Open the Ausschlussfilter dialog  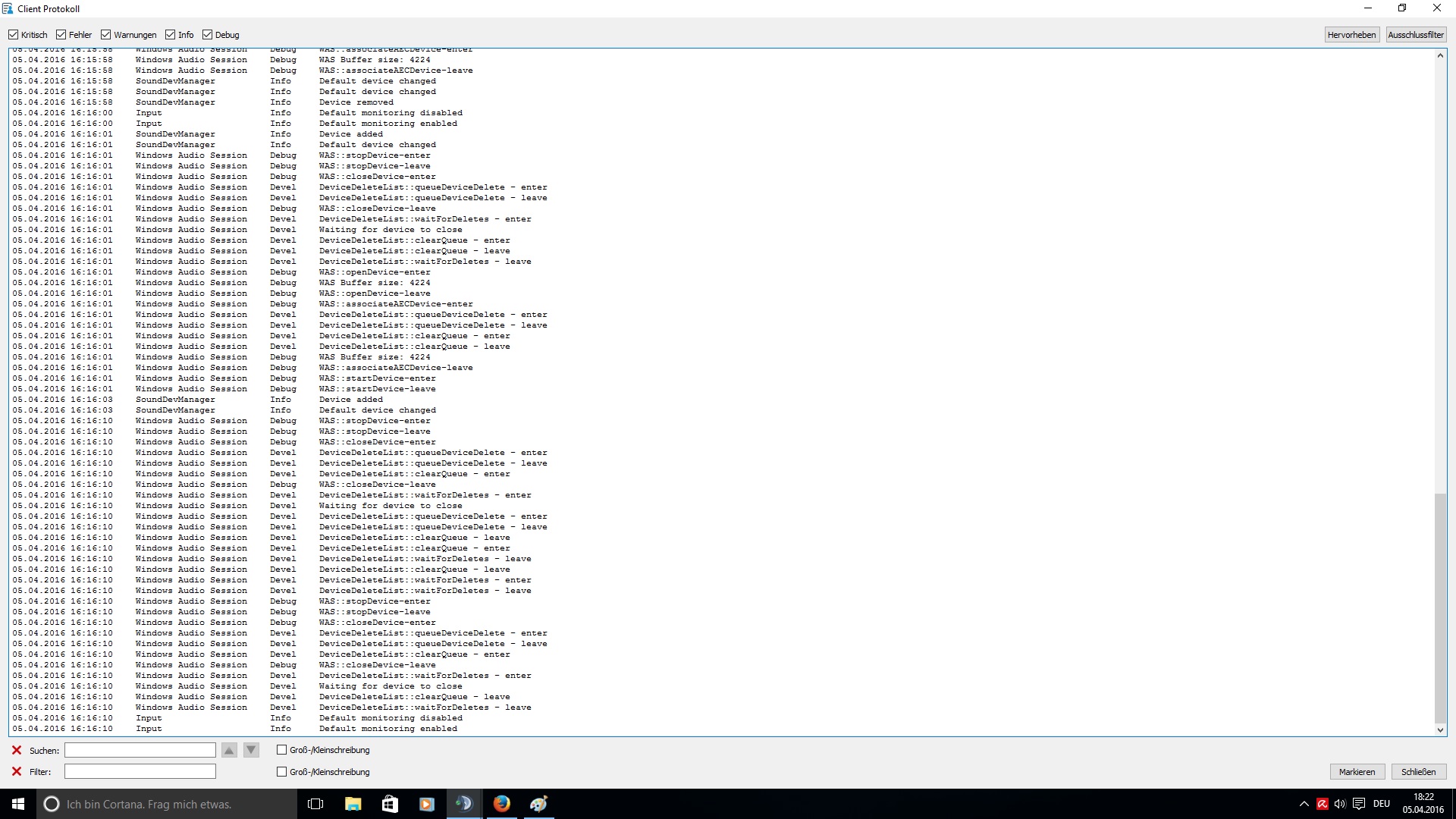click(1416, 35)
